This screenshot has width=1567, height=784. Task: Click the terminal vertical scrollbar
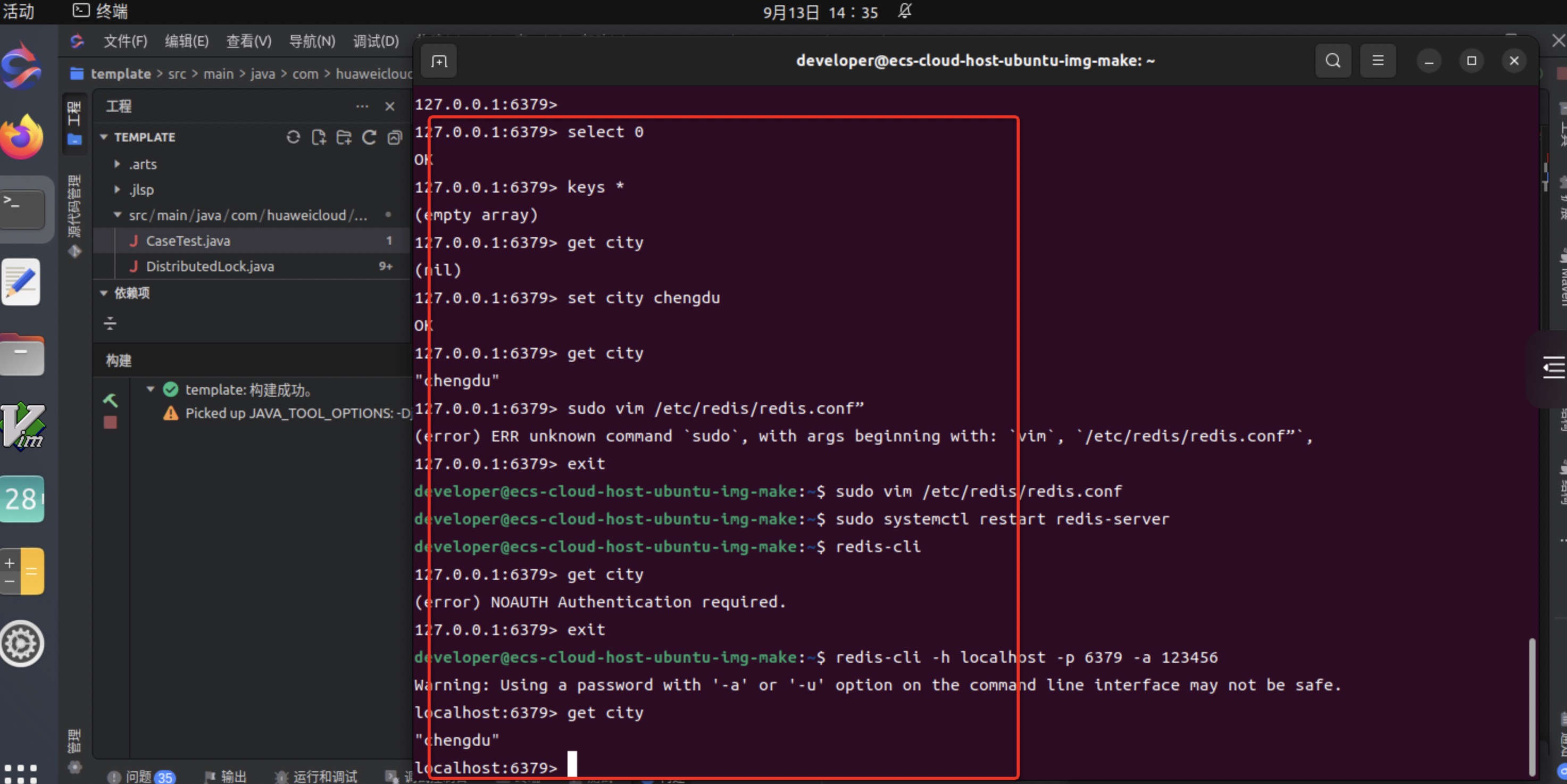tap(1531, 705)
